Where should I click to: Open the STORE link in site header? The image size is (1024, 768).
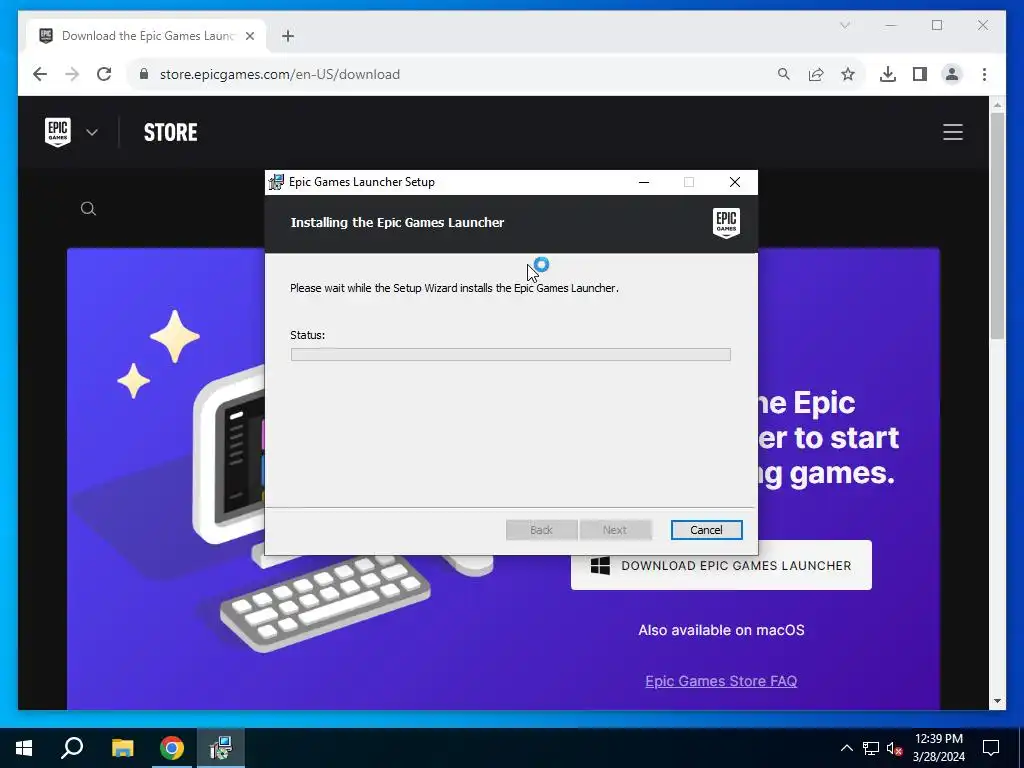click(x=170, y=132)
